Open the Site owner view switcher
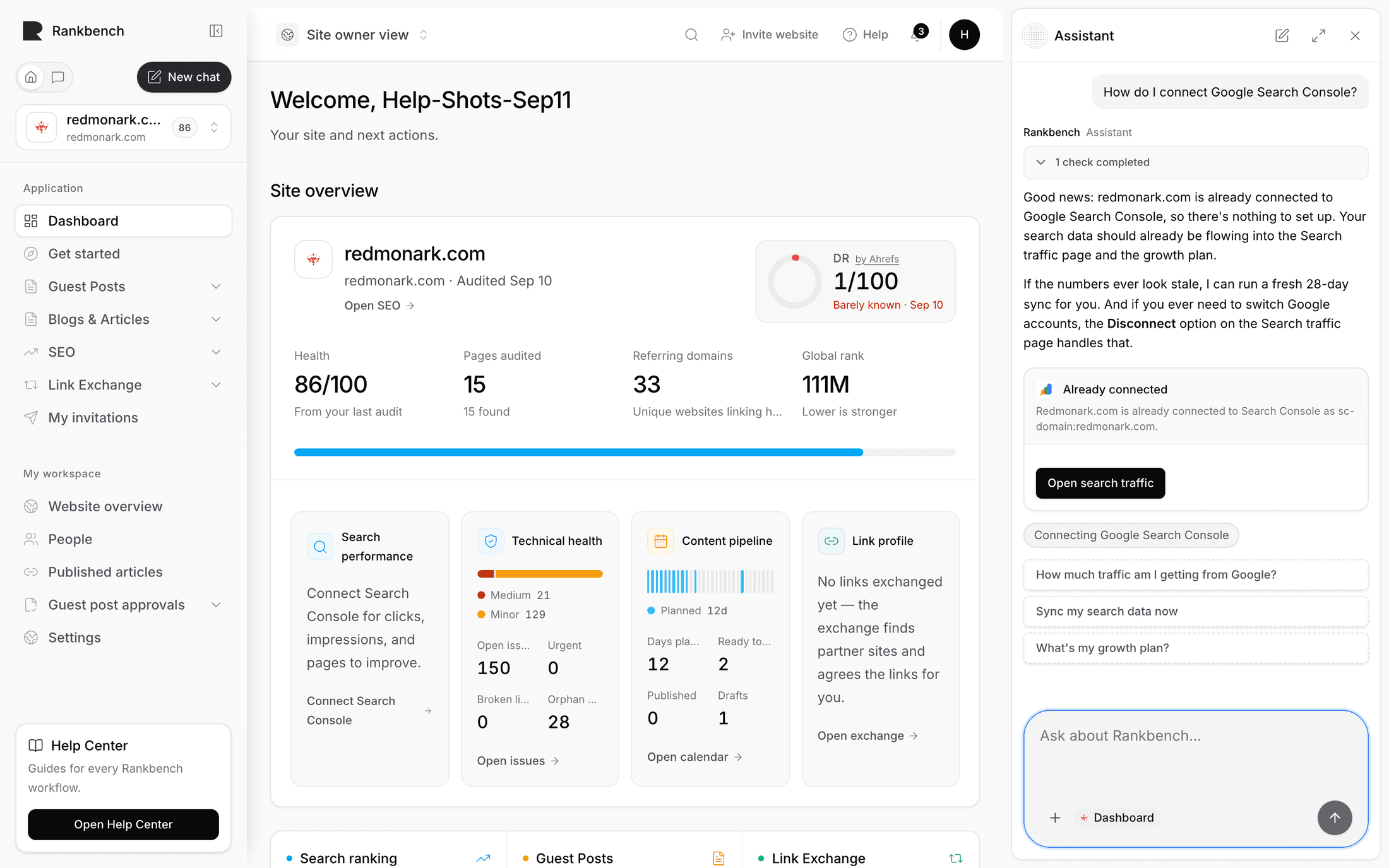This screenshot has width=1389, height=868. coord(354,35)
